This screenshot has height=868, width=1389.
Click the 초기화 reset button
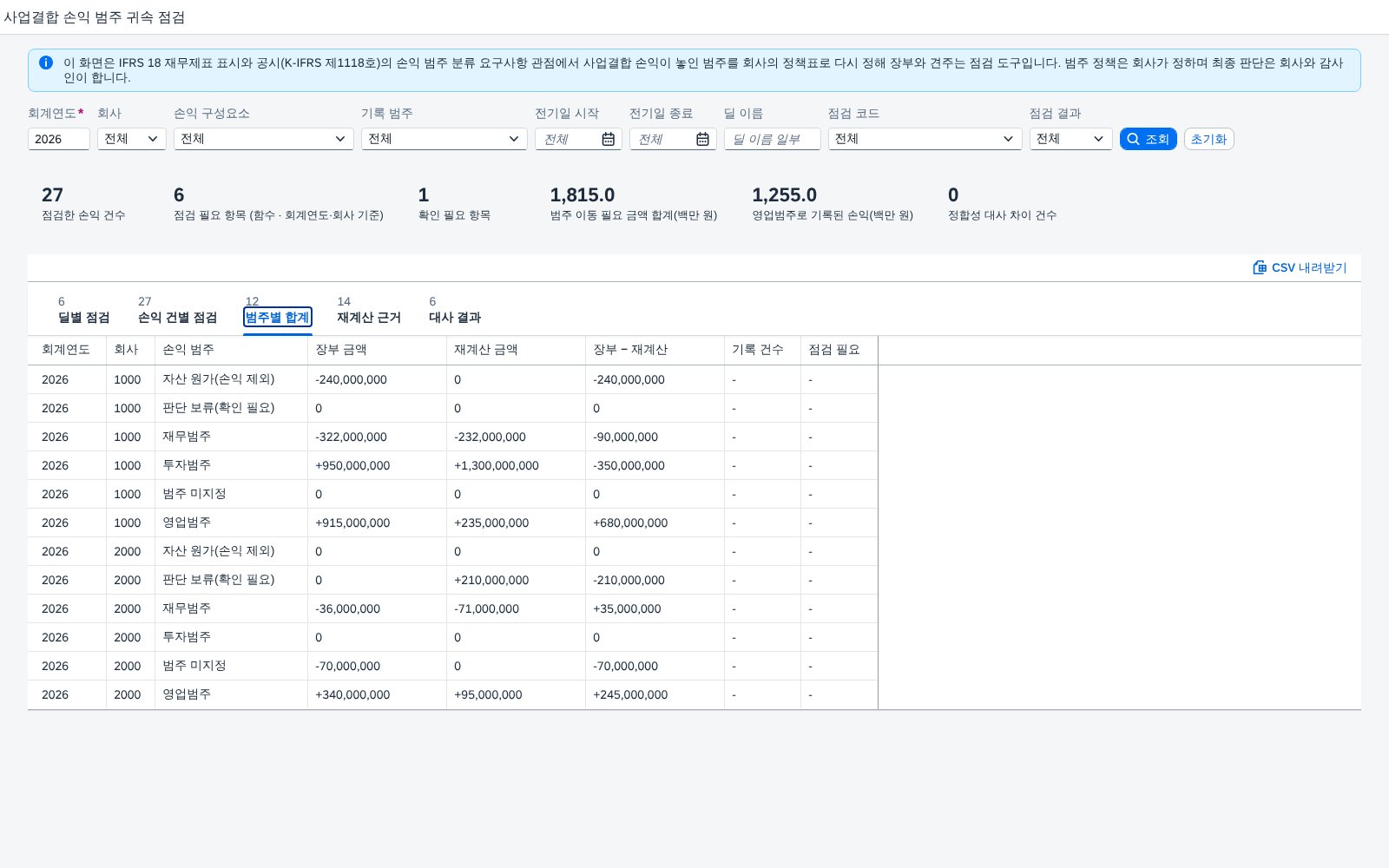(1208, 139)
